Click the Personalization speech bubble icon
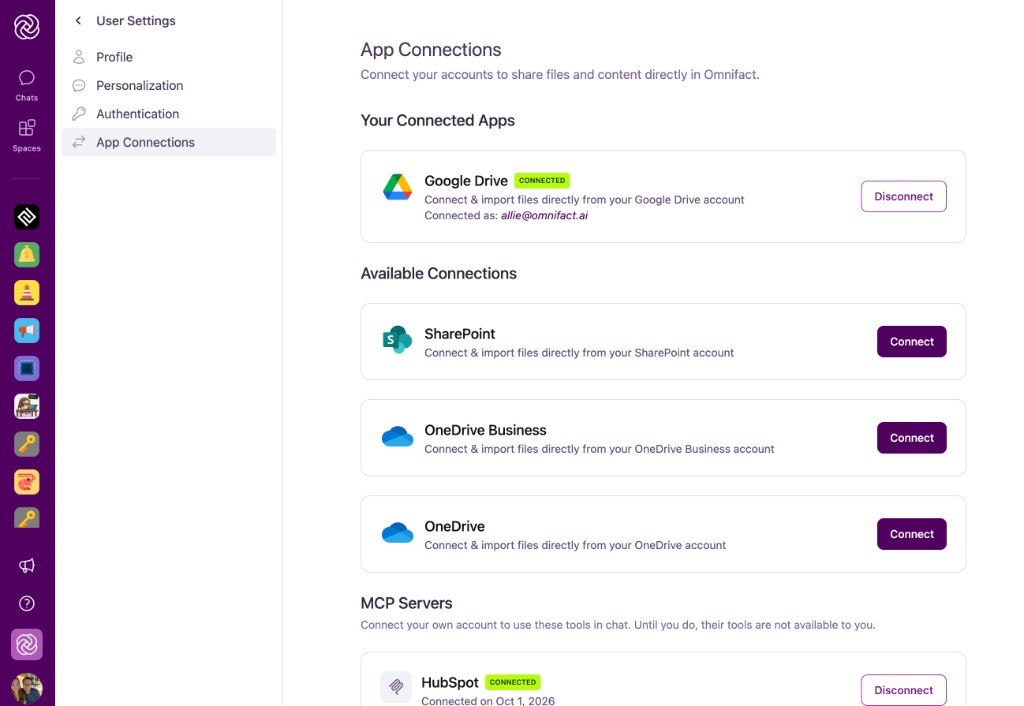This screenshot has height=706, width=1024. point(79,86)
